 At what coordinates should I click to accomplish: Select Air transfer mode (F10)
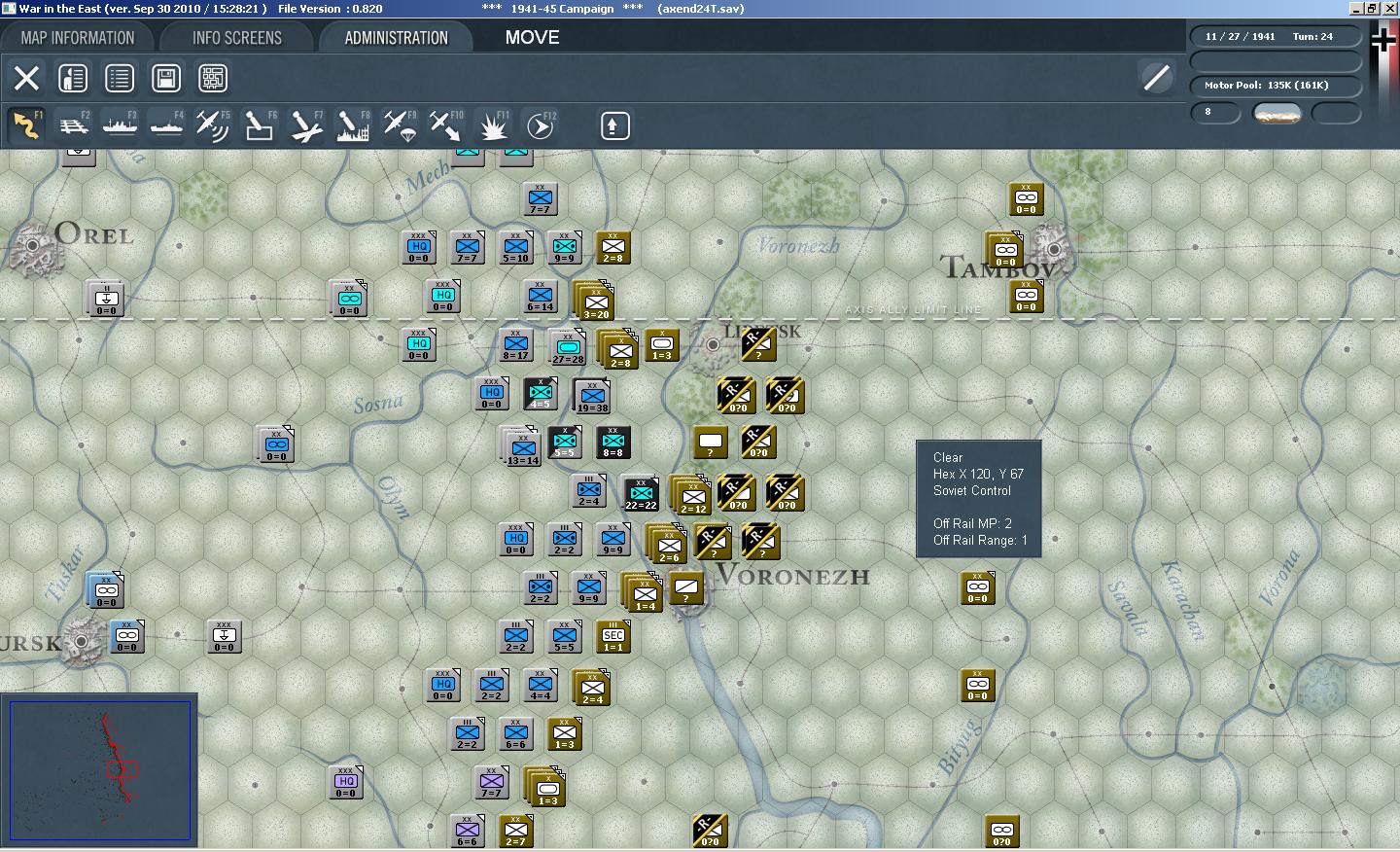coord(446,125)
